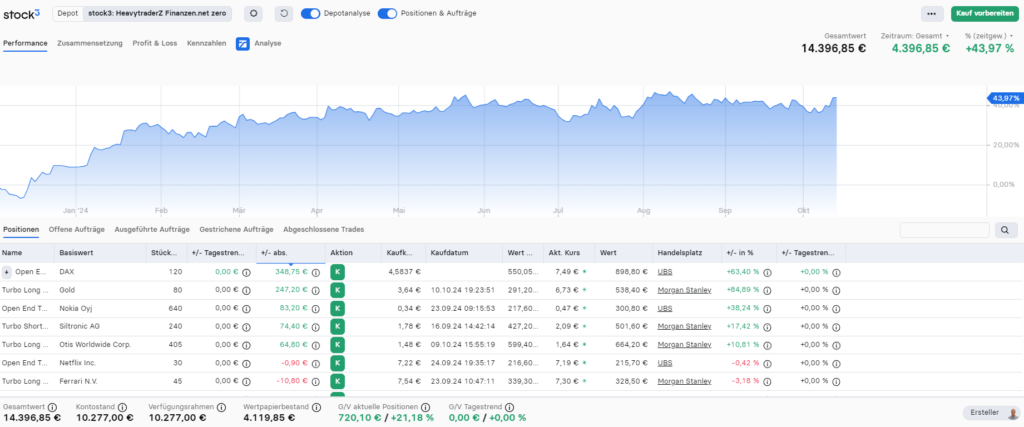Click green K action button in Nokia Oyj row
This screenshot has height=427, width=1024.
(338, 308)
